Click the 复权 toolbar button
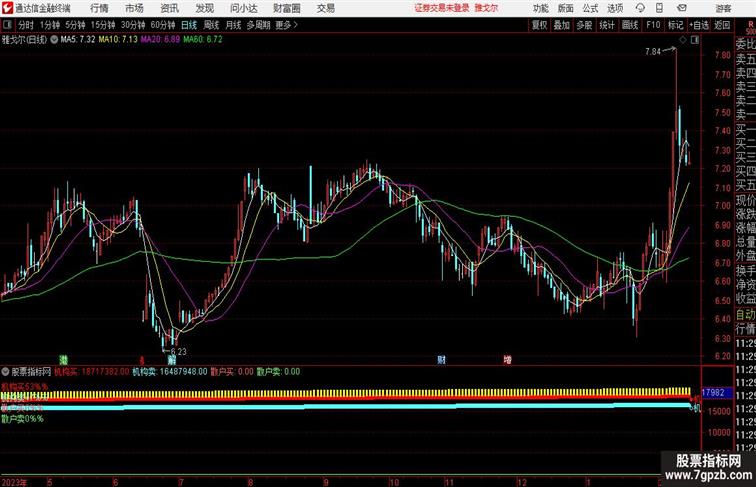Image resolution: width=756 pixels, height=487 pixels. pos(540,25)
